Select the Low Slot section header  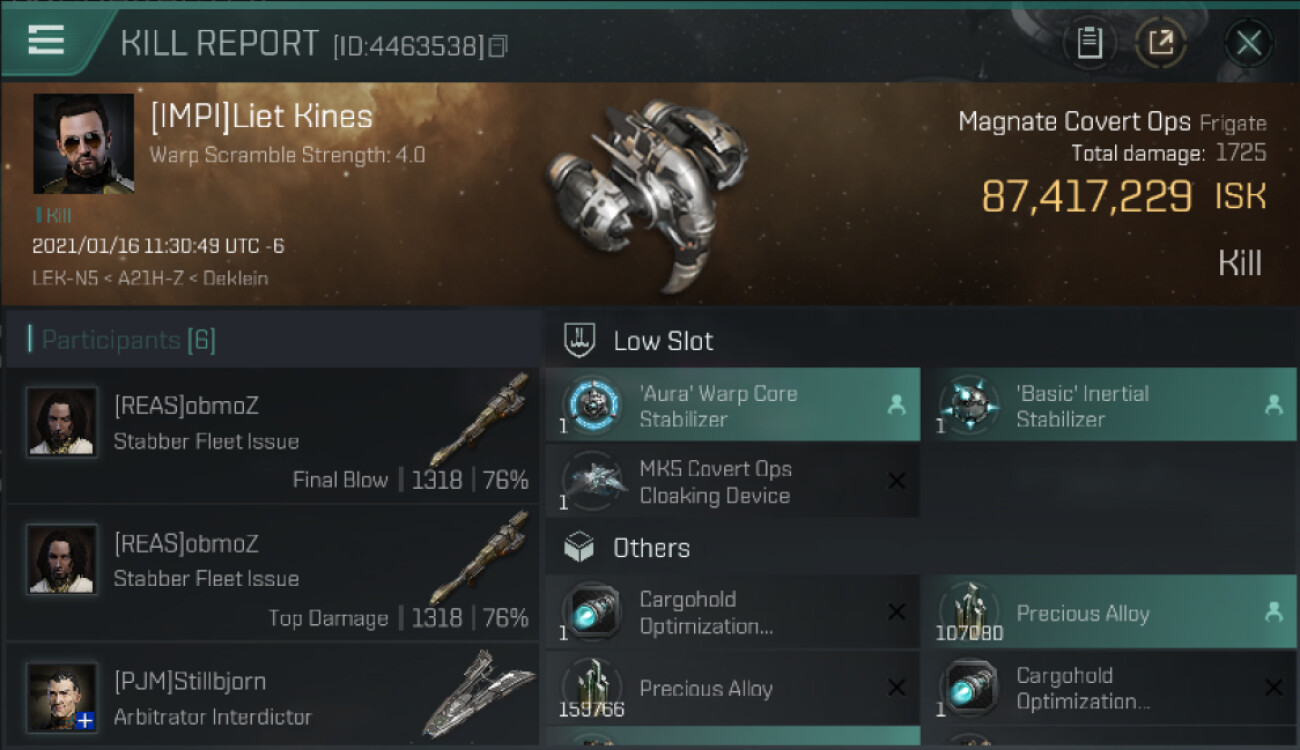(663, 341)
